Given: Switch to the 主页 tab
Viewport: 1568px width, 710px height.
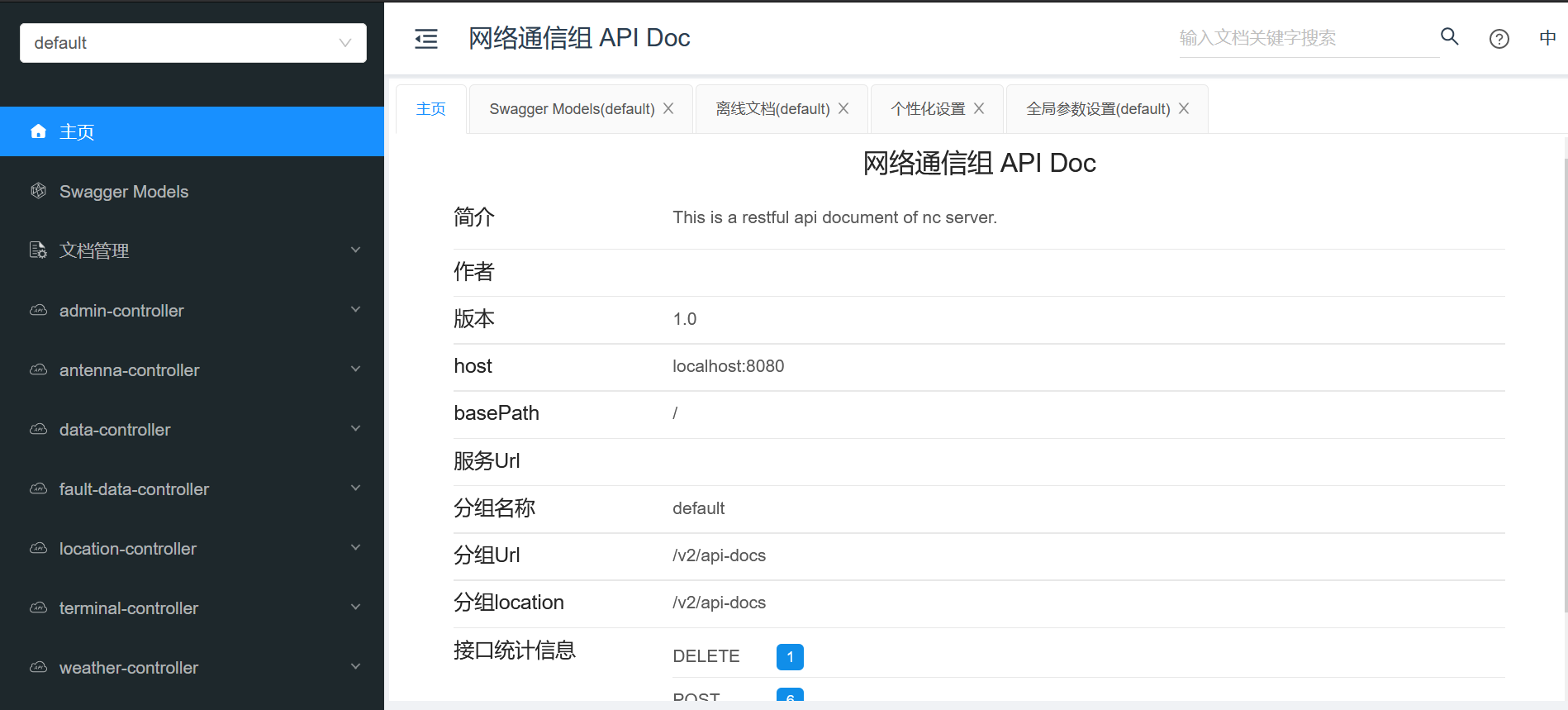Looking at the screenshot, I should point(431,109).
